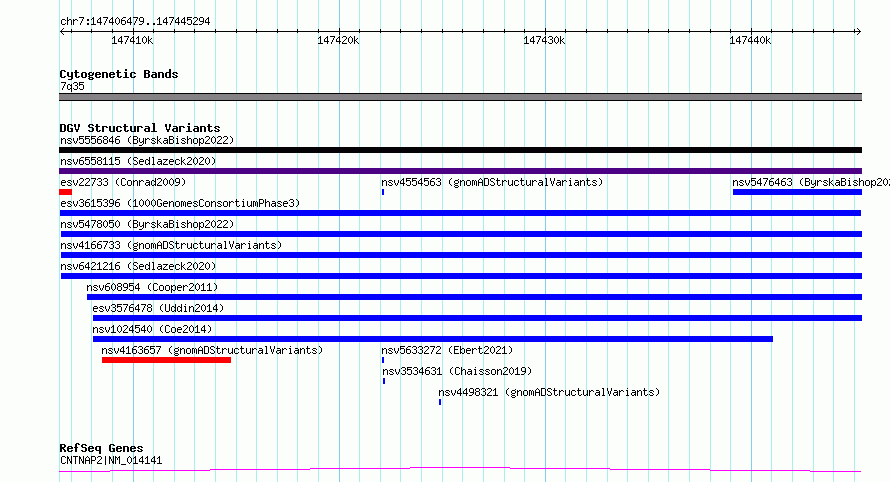Image resolution: width=890 pixels, height=482 pixels.
Task: Click the RefSeq Genes track title
Action: tap(101, 448)
